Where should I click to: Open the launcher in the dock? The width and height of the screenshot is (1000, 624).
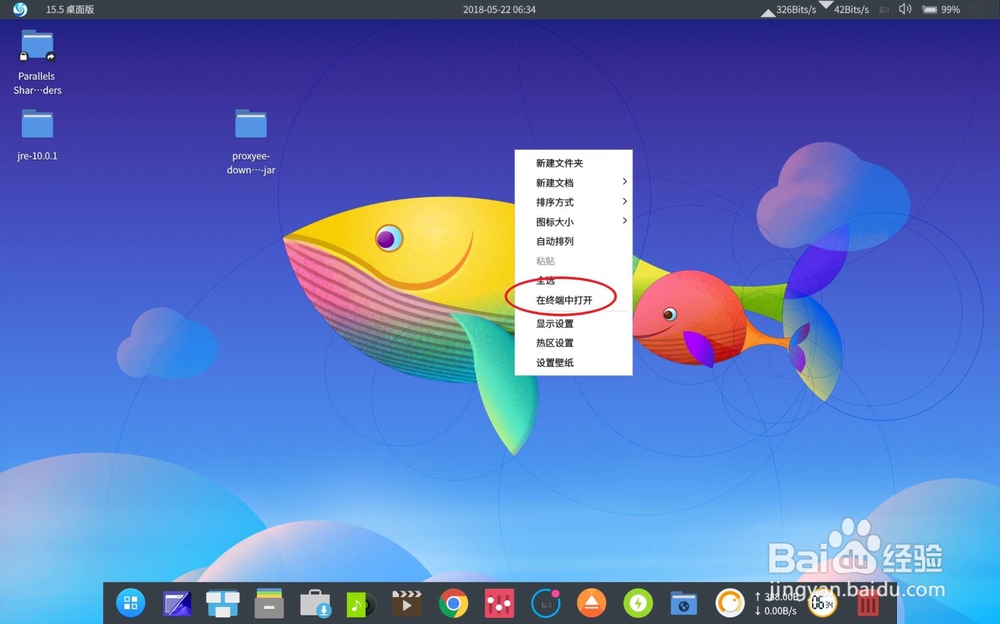click(131, 602)
